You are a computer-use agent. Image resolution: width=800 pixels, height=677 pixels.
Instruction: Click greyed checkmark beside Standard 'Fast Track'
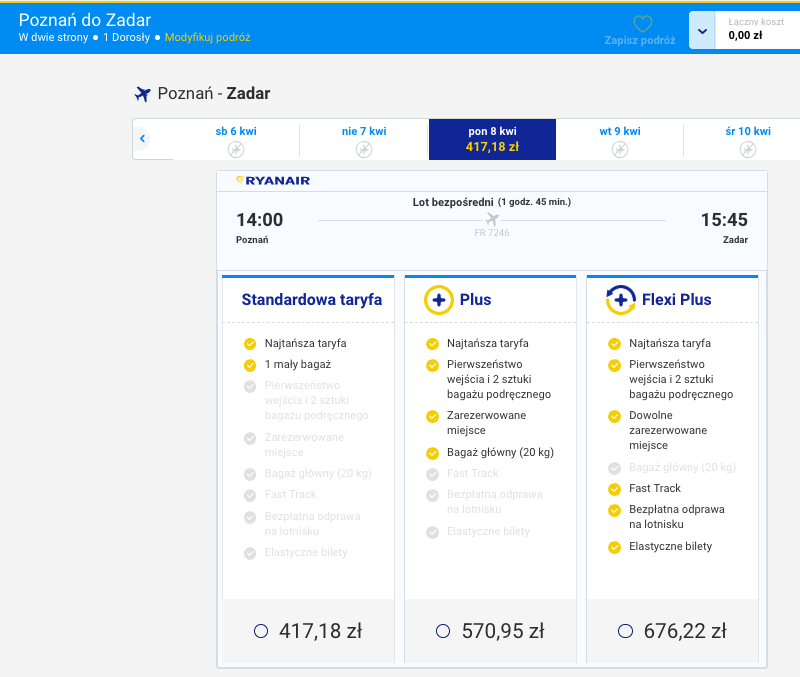click(250, 495)
